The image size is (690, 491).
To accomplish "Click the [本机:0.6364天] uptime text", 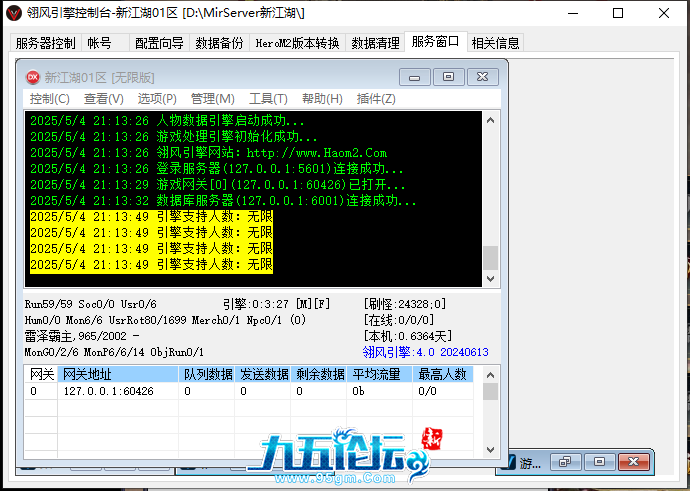I will tap(408, 337).
